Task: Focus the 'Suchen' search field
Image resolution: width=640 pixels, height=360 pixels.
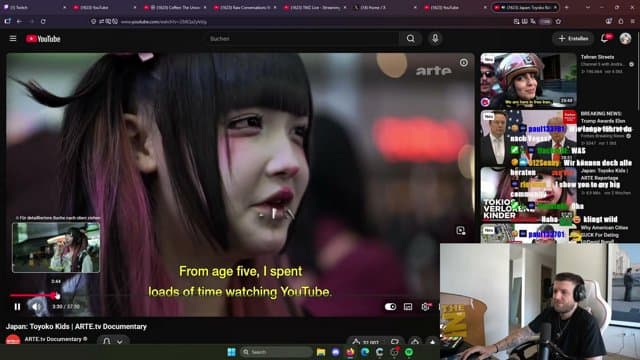Action: click(x=302, y=39)
